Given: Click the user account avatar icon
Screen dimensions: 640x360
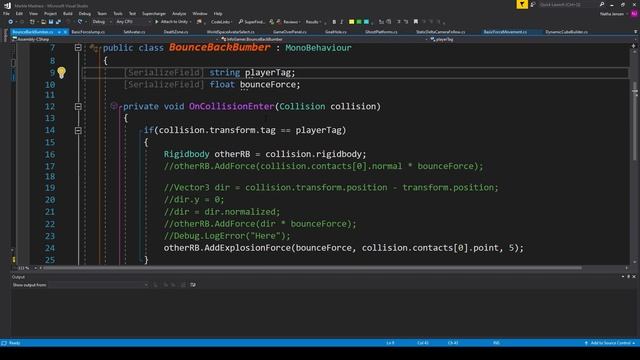Looking at the screenshot, I should (x=634, y=13).
